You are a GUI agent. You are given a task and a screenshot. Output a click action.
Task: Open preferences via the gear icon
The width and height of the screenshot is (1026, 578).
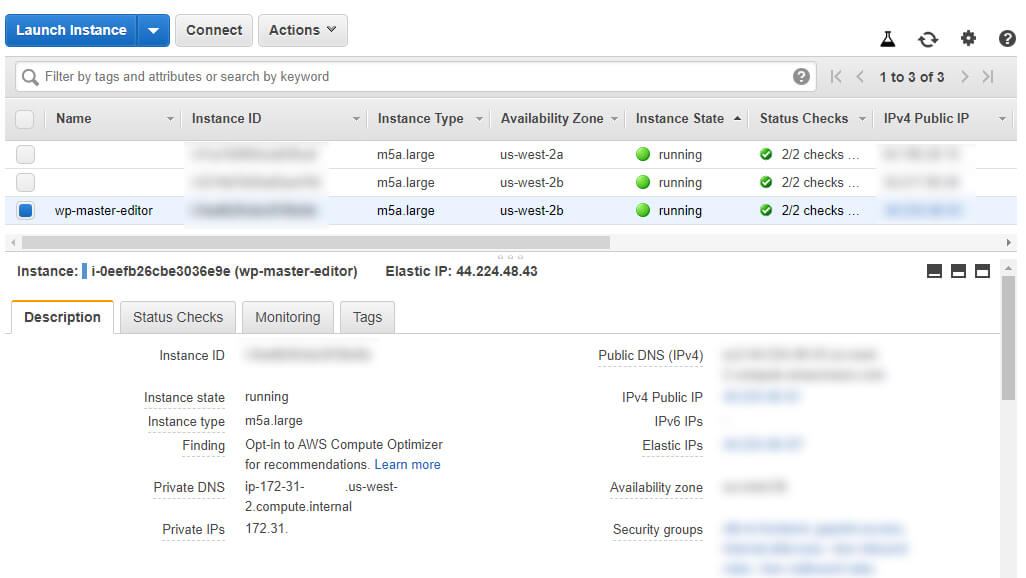pyautogui.click(x=967, y=38)
